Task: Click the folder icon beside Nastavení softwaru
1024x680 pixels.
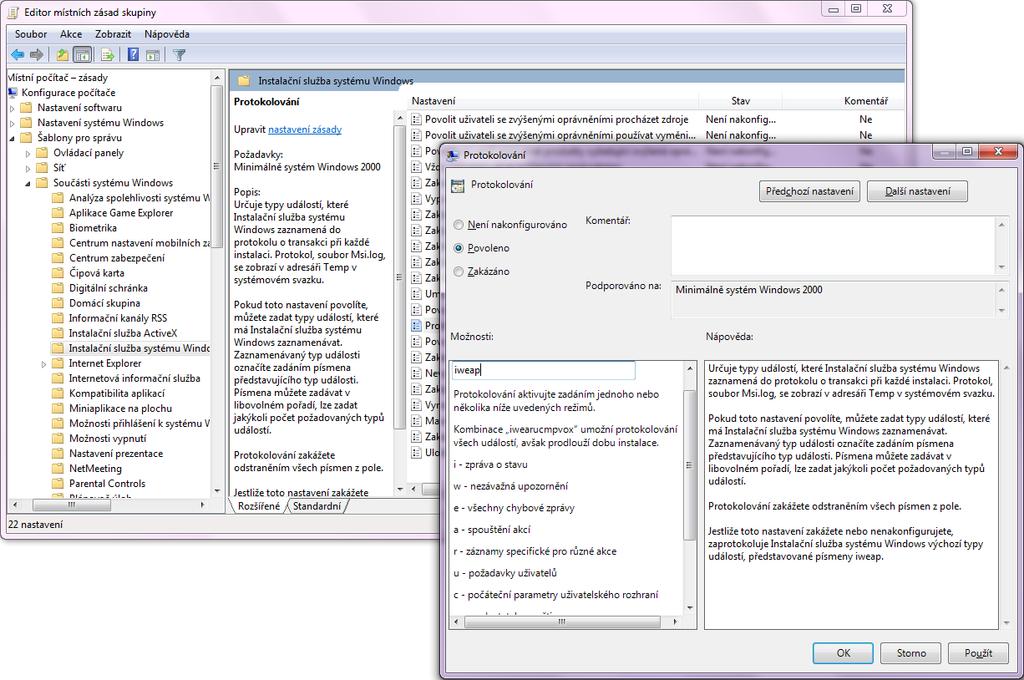Action: tap(26, 107)
